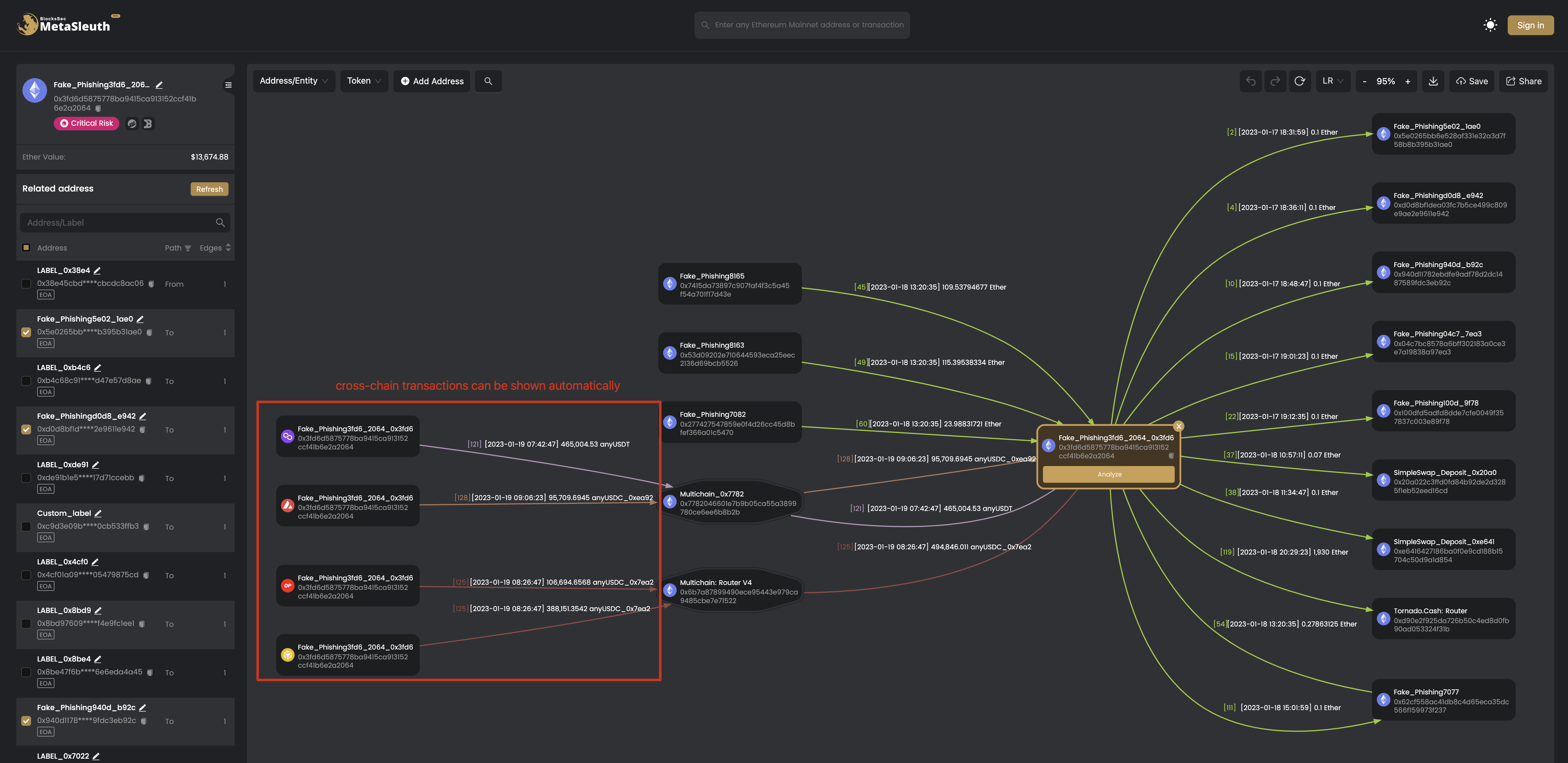Click the 95% zoom level value
This screenshot has width=1568, height=763.
(1385, 81)
